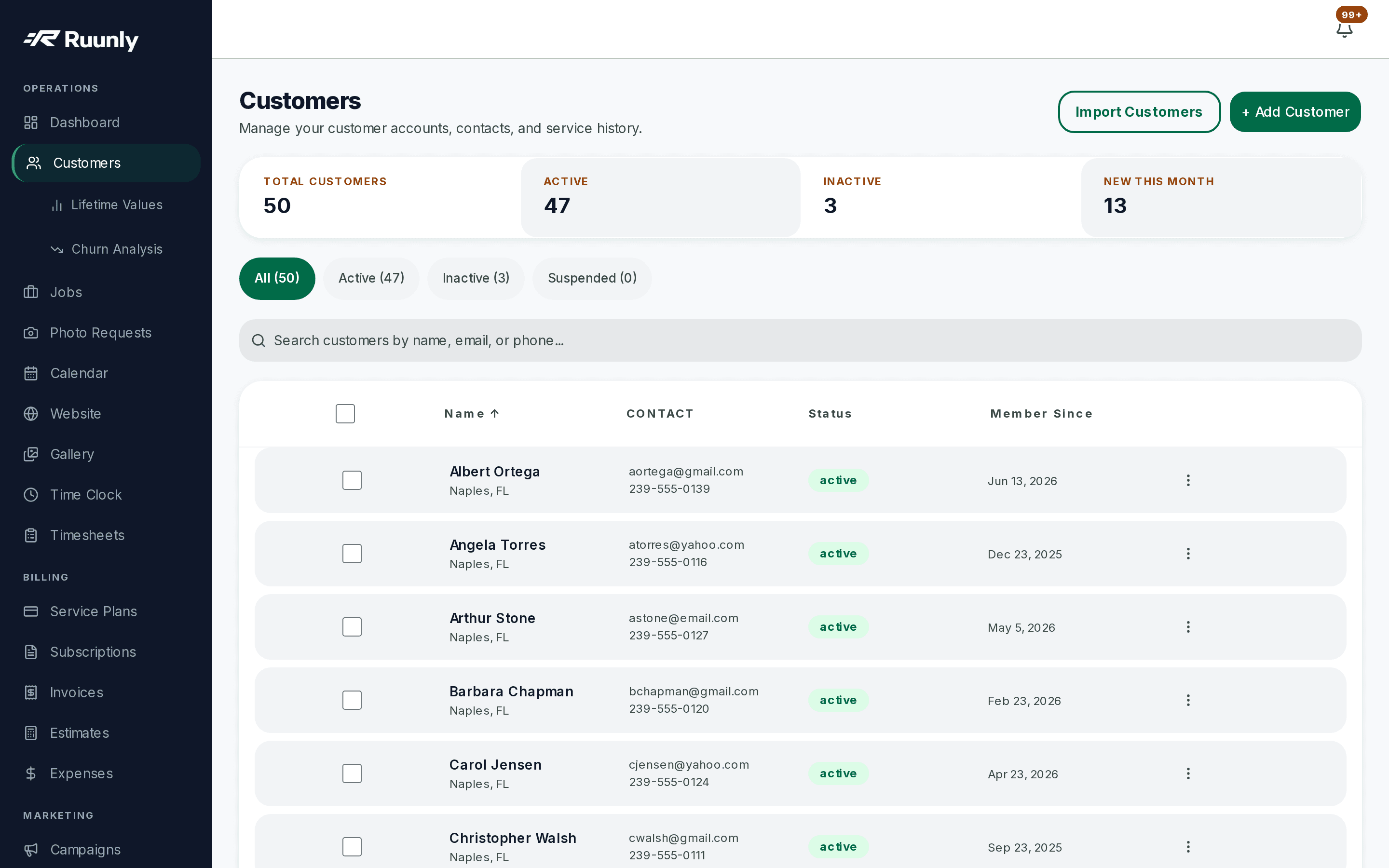Screen dimensions: 1389x868
Task: Click the Calendar icon in sidebar
Action: [x=31, y=373]
